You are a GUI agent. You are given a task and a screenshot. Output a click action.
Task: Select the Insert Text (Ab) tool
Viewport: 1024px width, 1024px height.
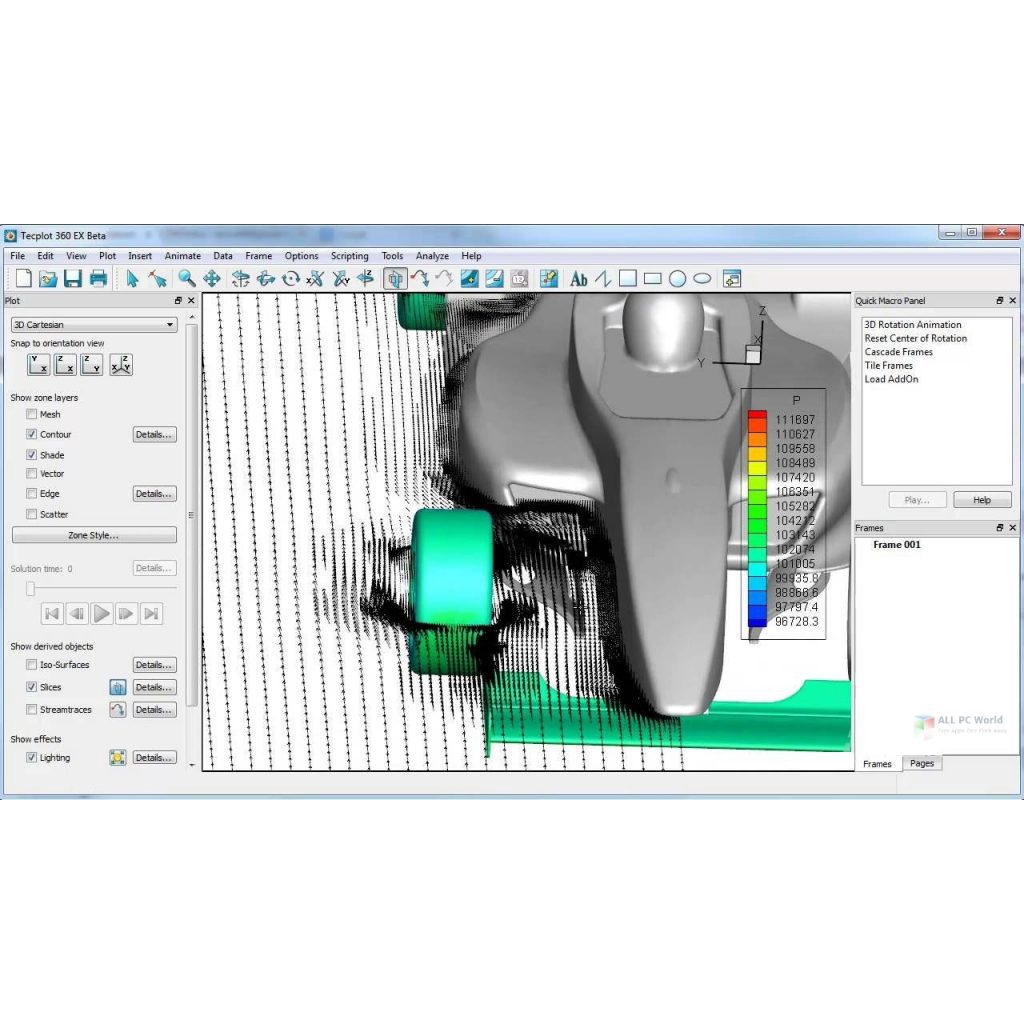click(578, 279)
